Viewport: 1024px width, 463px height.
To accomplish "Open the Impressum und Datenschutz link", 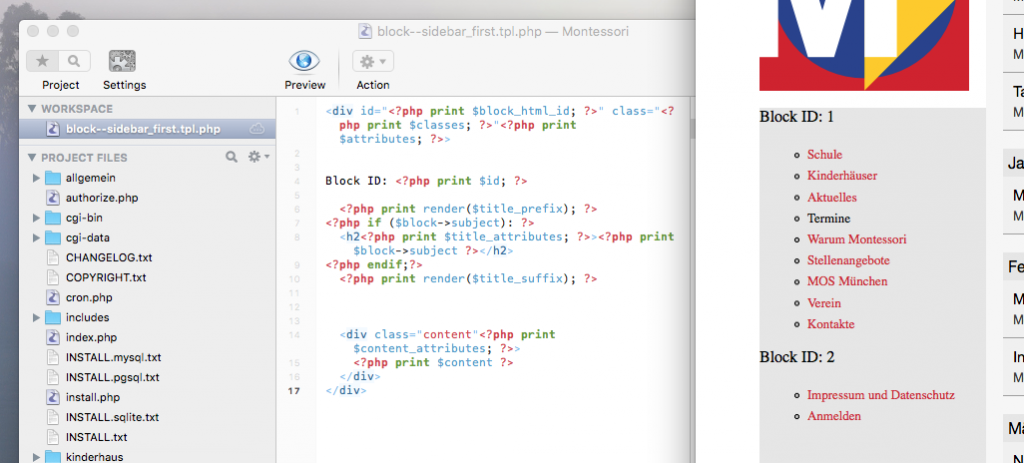I will click(x=880, y=395).
